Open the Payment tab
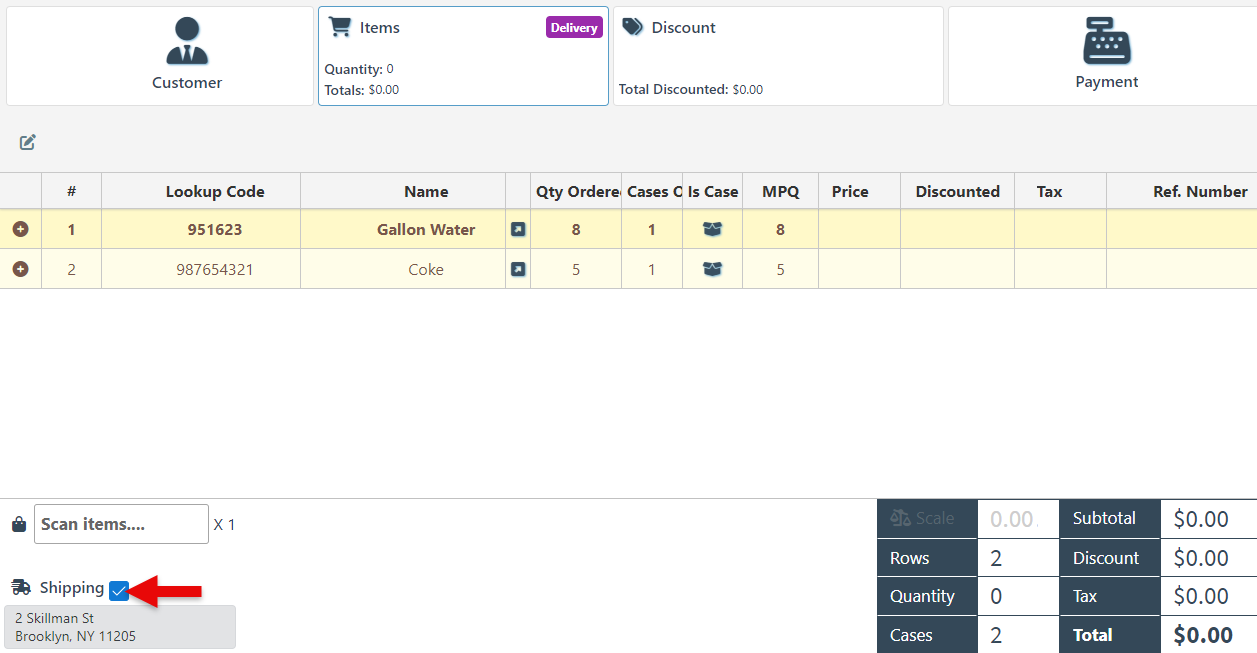Viewport: 1257px width, 653px height. coord(1105,56)
